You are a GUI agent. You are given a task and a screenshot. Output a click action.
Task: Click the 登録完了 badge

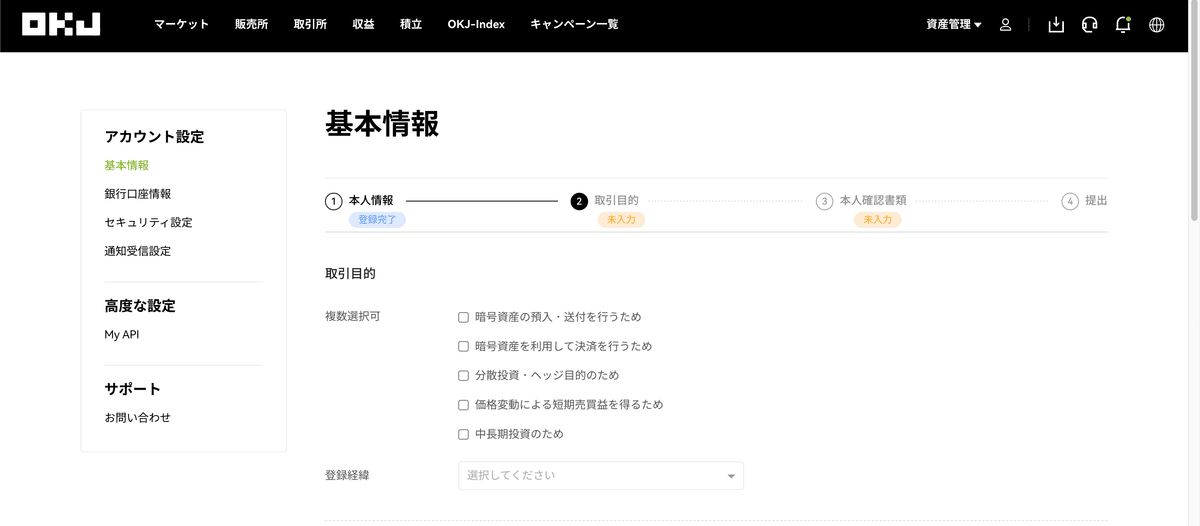click(x=377, y=219)
